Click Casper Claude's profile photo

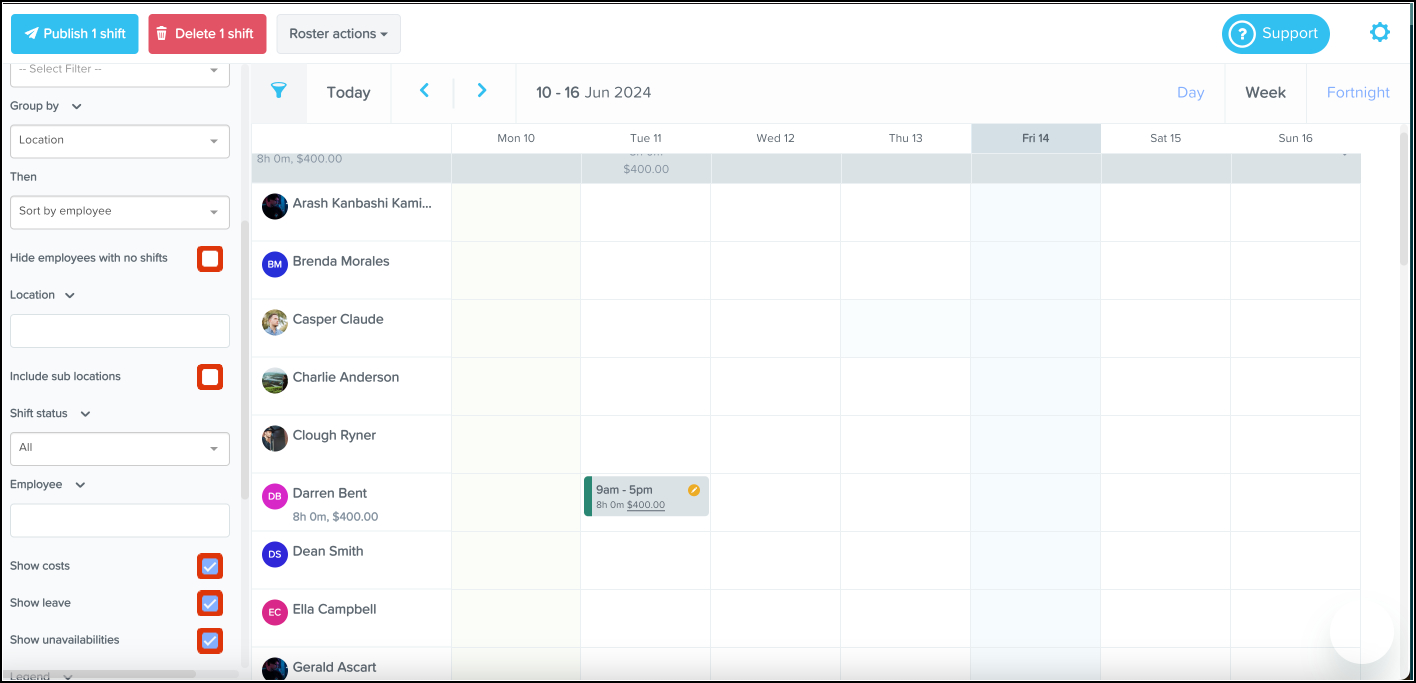coord(275,322)
